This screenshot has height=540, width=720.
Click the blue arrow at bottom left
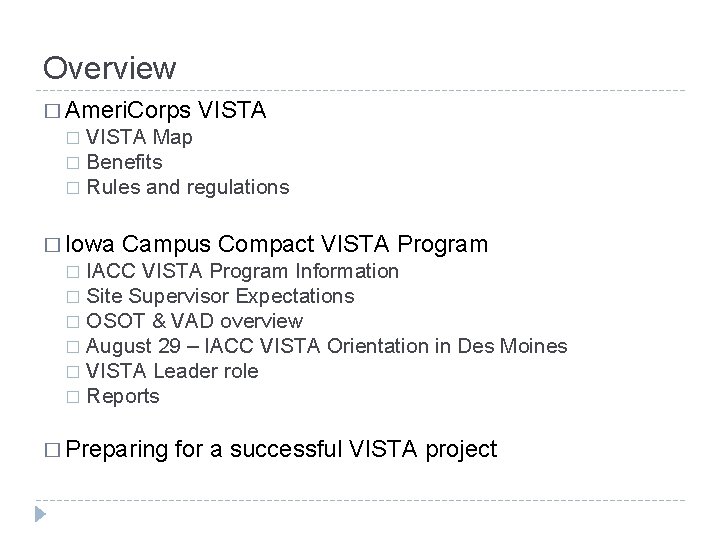[39, 516]
